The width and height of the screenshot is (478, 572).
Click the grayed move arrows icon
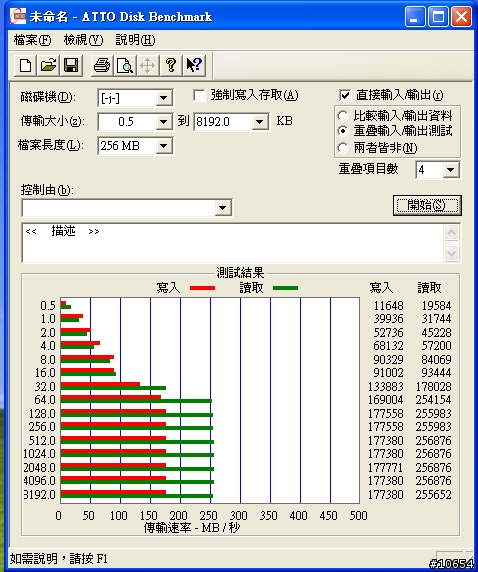coord(148,66)
